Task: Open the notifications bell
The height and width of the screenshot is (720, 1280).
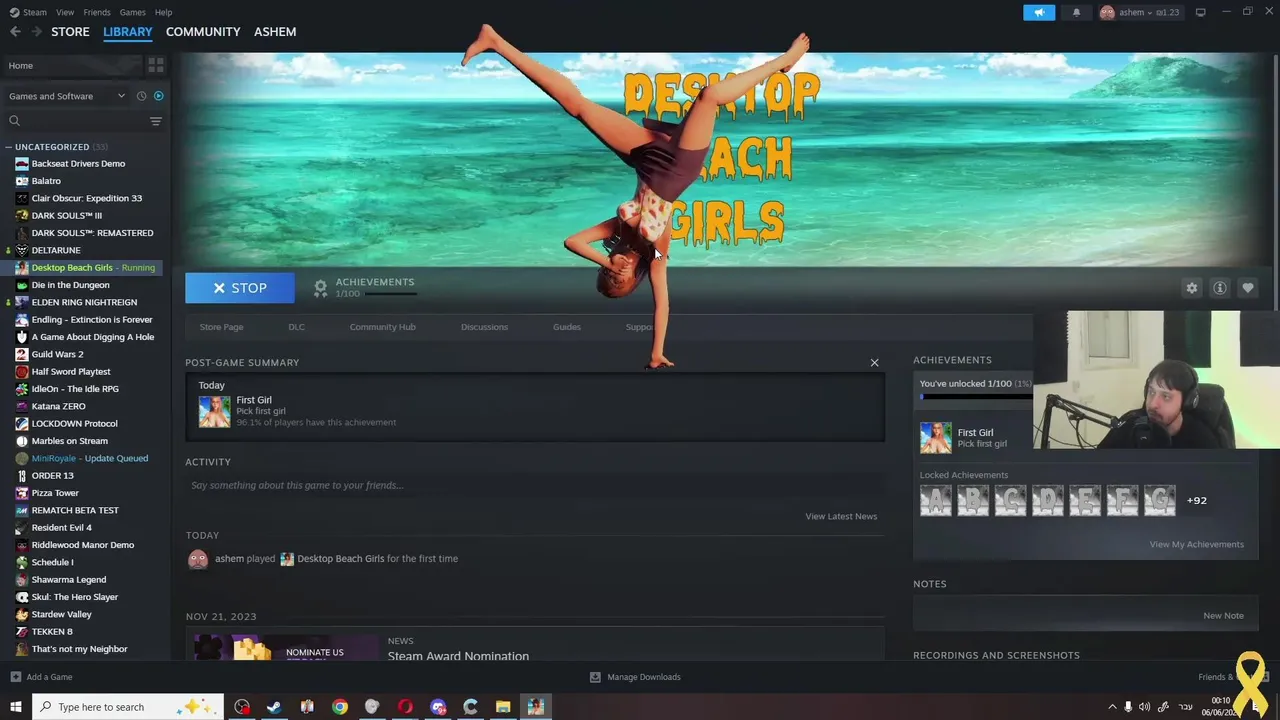Action: click(x=1076, y=12)
